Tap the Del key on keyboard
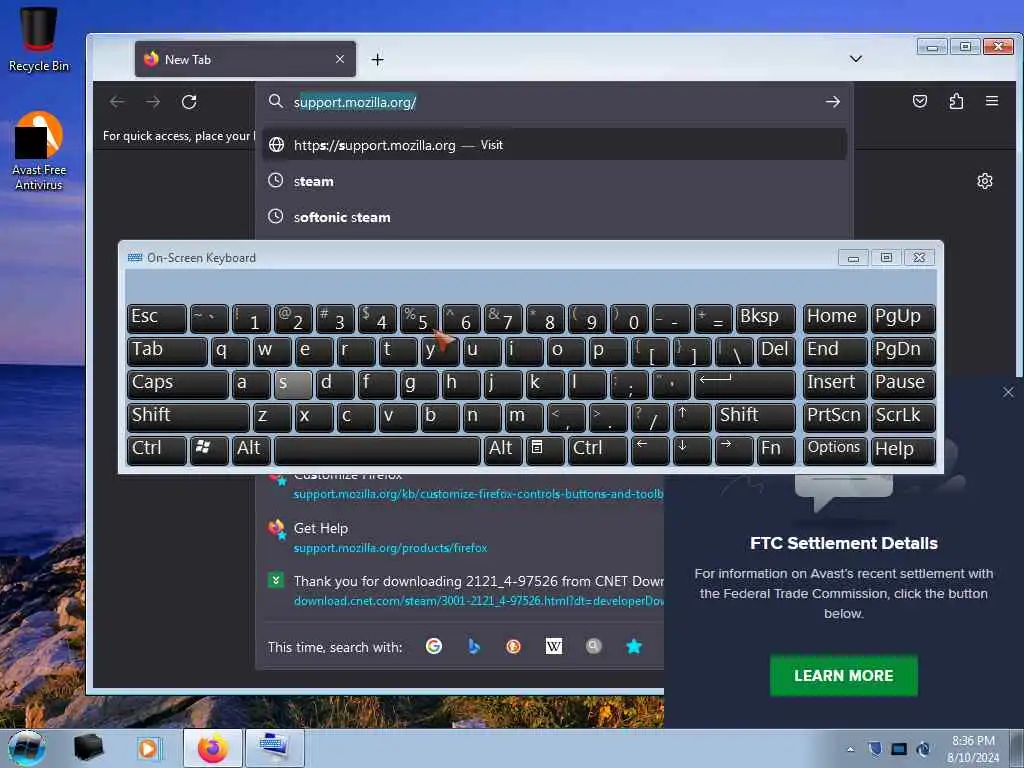This screenshot has height=768, width=1024. 776,351
